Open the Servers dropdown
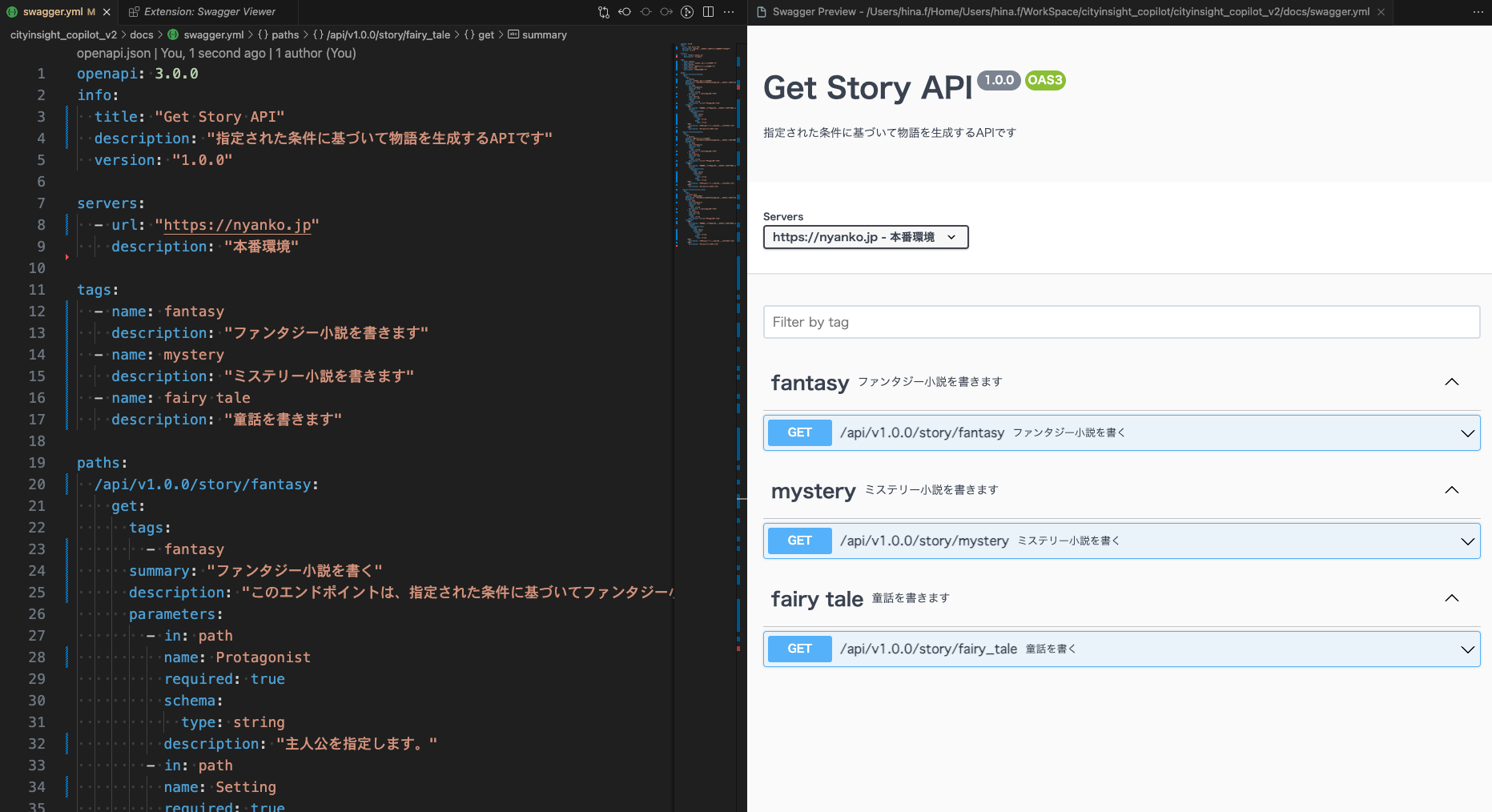This screenshot has width=1492, height=812. 865,237
